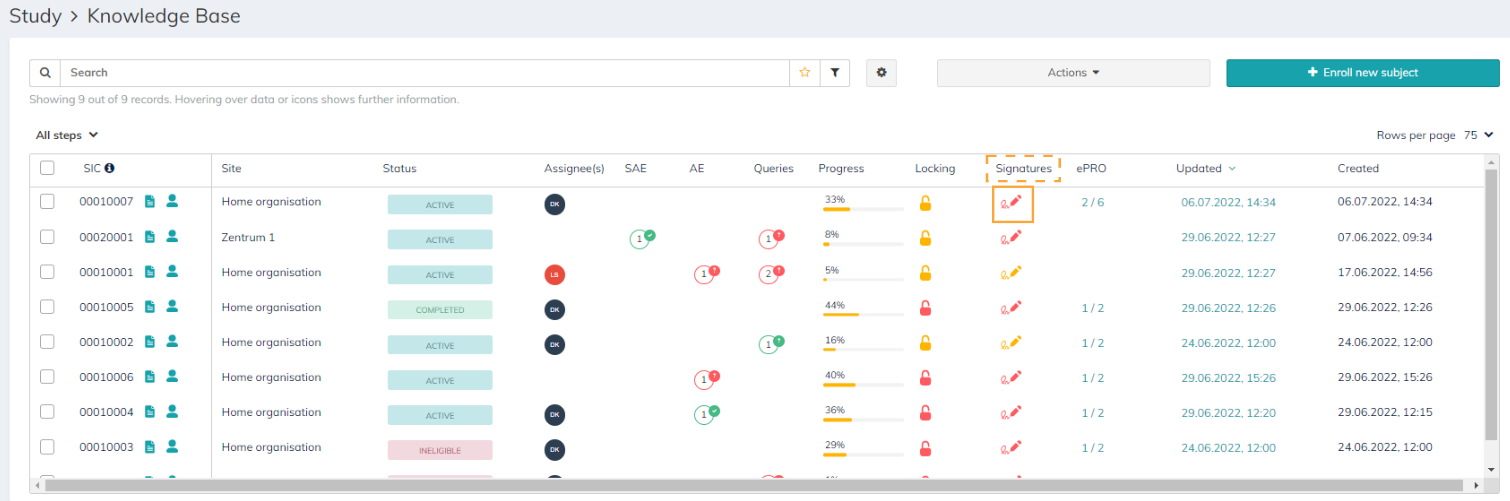Viewport: 1510px width, 501px height.
Task: Open table settings gear icon
Action: tap(881, 73)
